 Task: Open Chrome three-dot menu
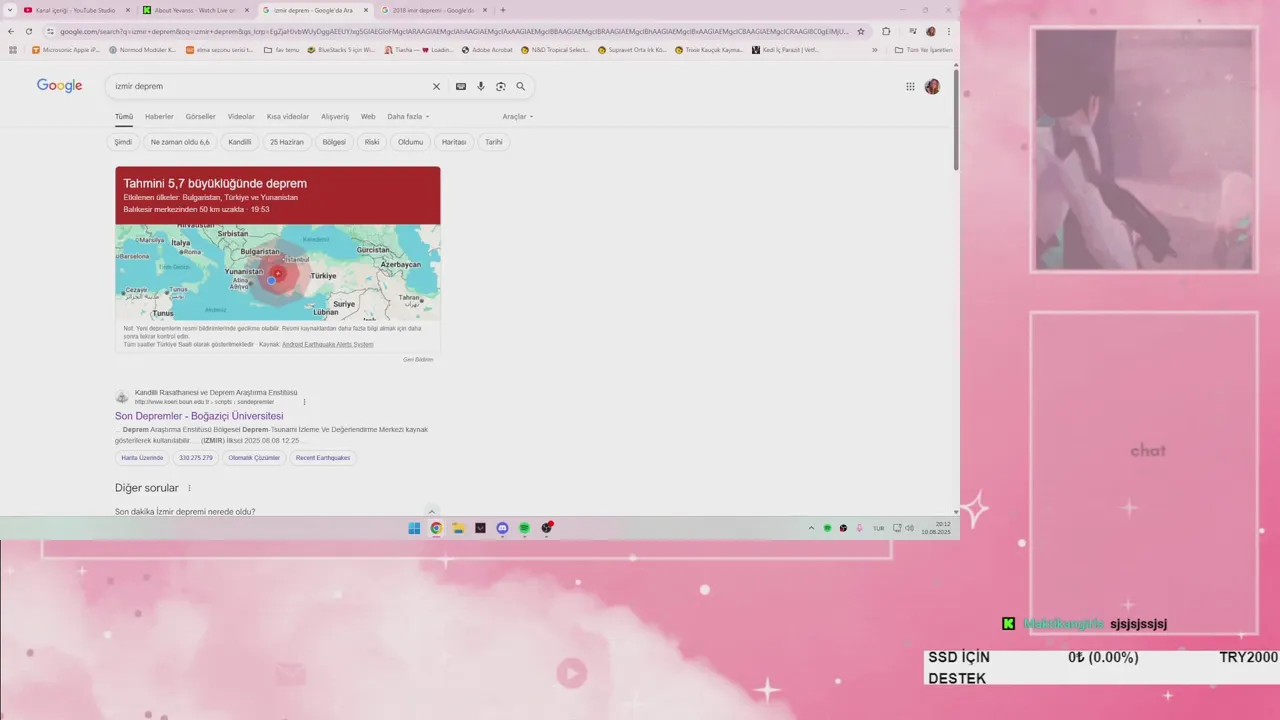pos(949,31)
